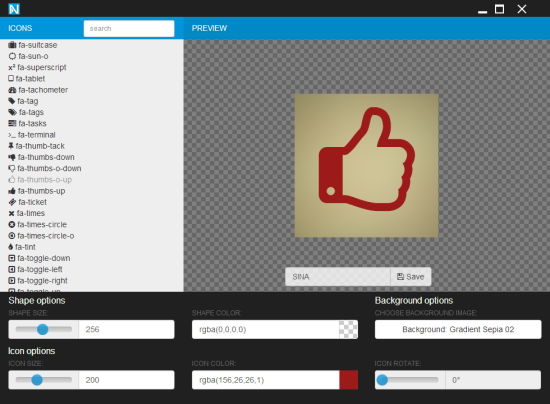Select the fa-ticket icon
Screen dimensions: 550x404
(27, 202)
